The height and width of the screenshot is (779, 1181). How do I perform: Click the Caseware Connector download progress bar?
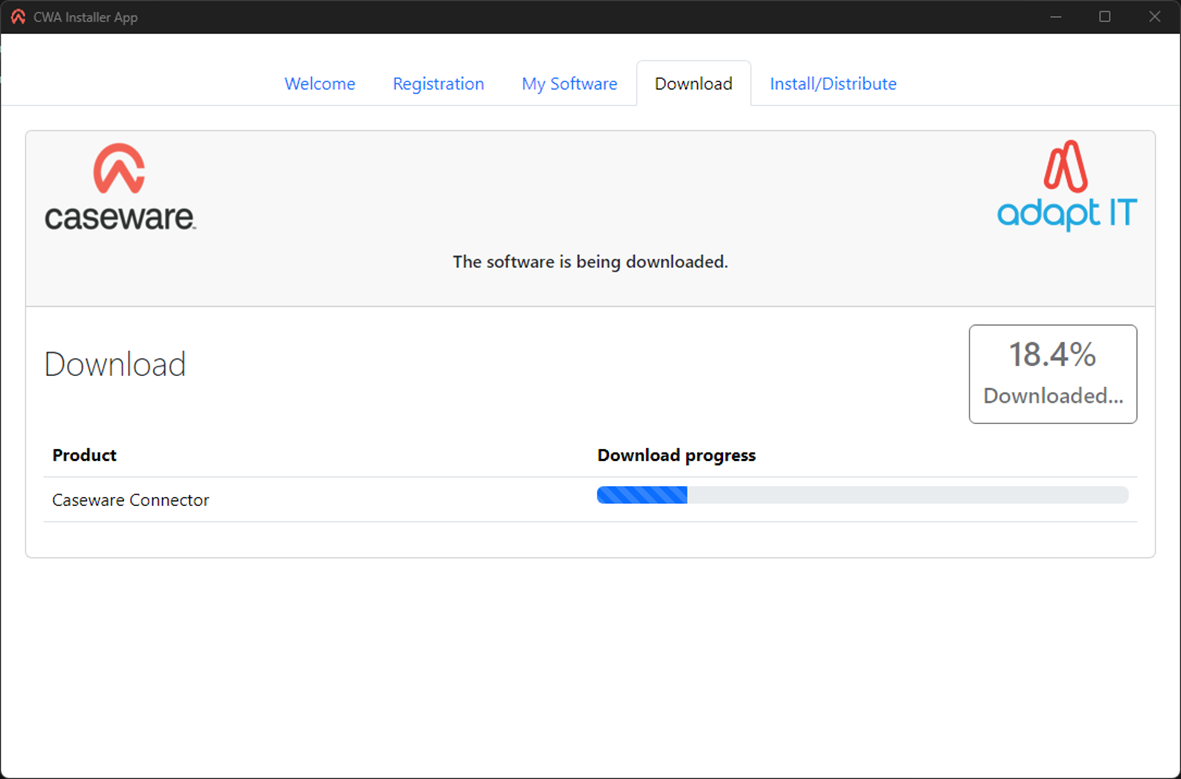862,495
